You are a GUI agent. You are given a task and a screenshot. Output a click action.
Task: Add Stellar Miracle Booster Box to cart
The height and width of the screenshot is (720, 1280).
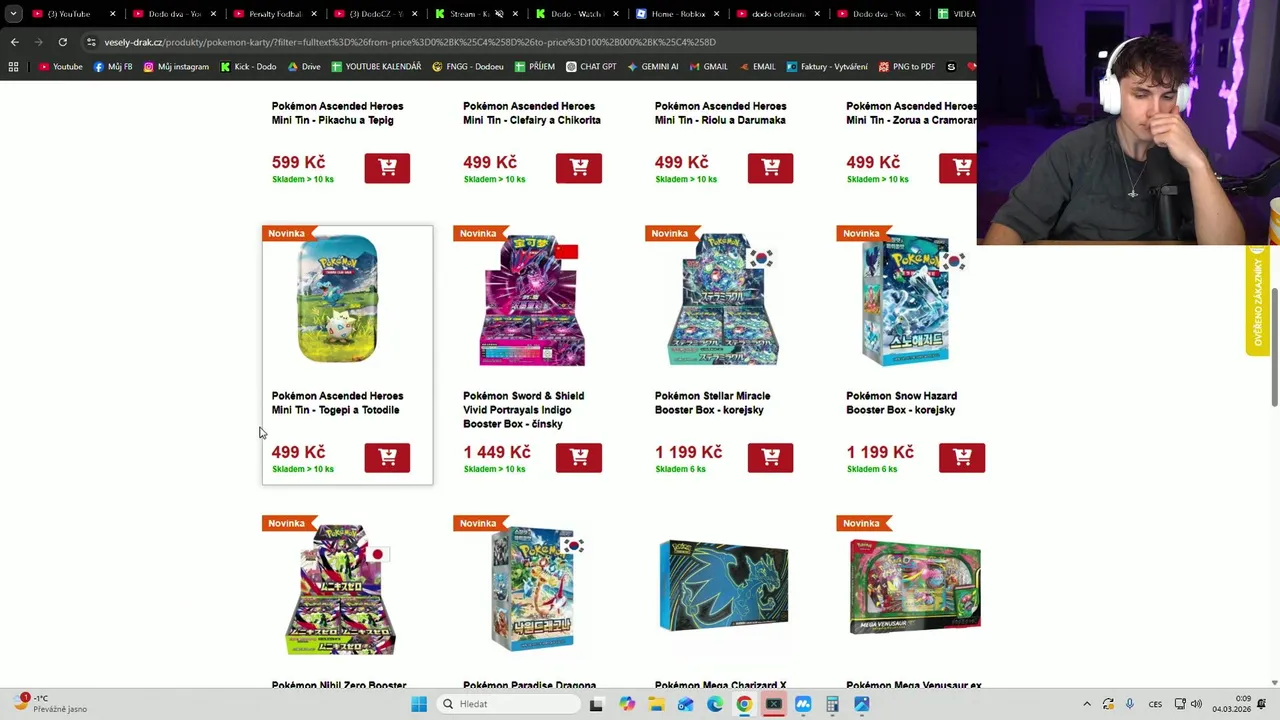770,457
